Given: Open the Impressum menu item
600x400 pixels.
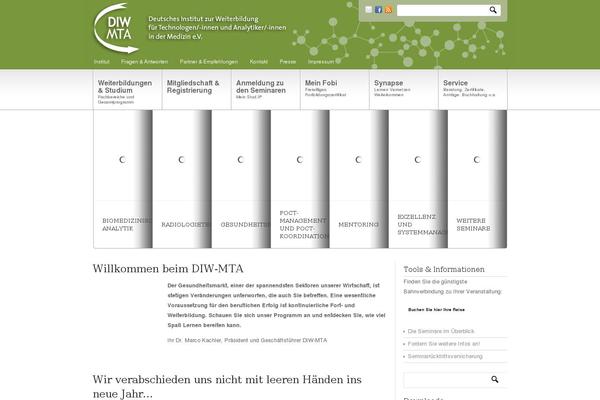Looking at the screenshot, I should pyautogui.click(x=321, y=62).
